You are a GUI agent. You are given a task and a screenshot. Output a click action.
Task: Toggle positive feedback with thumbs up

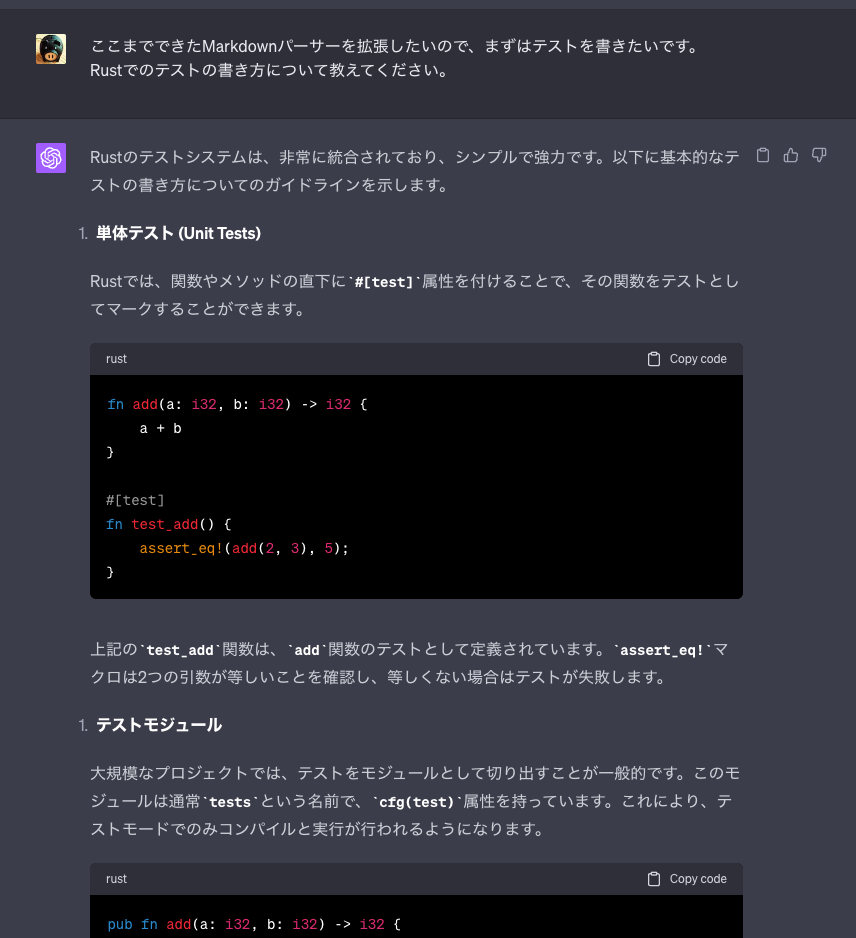[x=791, y=155]
